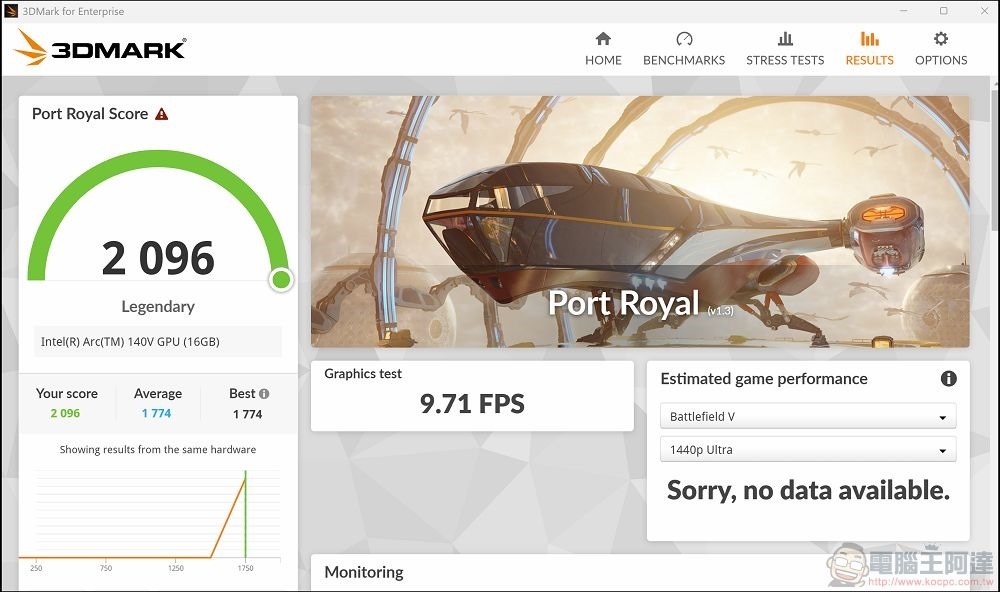Viewport: 1000px width, 592px height.
Task: Click 'Showing results from the same hardware'
Action: coord(158,450)
